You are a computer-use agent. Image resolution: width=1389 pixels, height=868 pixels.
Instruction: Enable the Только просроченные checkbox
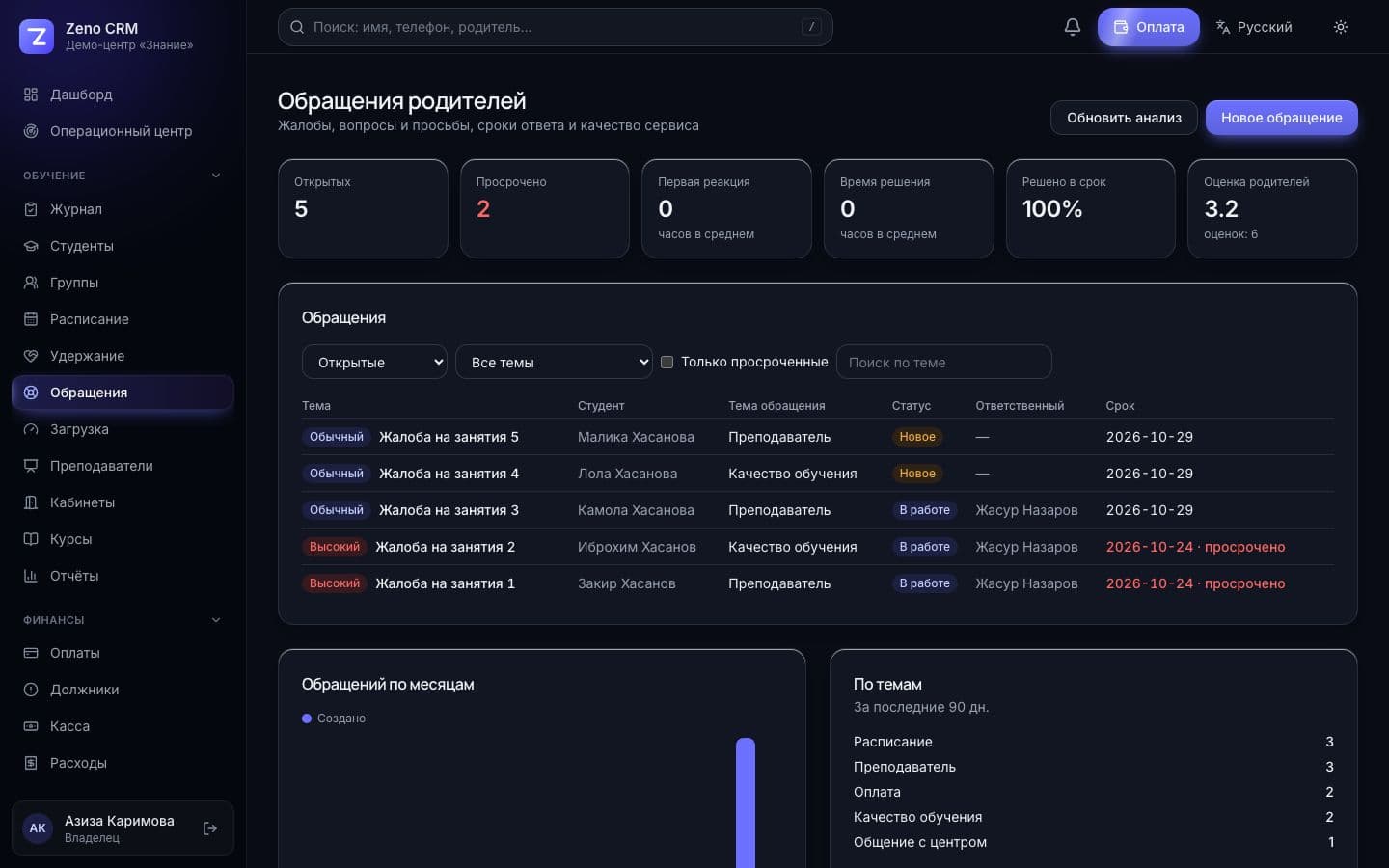pos(667,362)
